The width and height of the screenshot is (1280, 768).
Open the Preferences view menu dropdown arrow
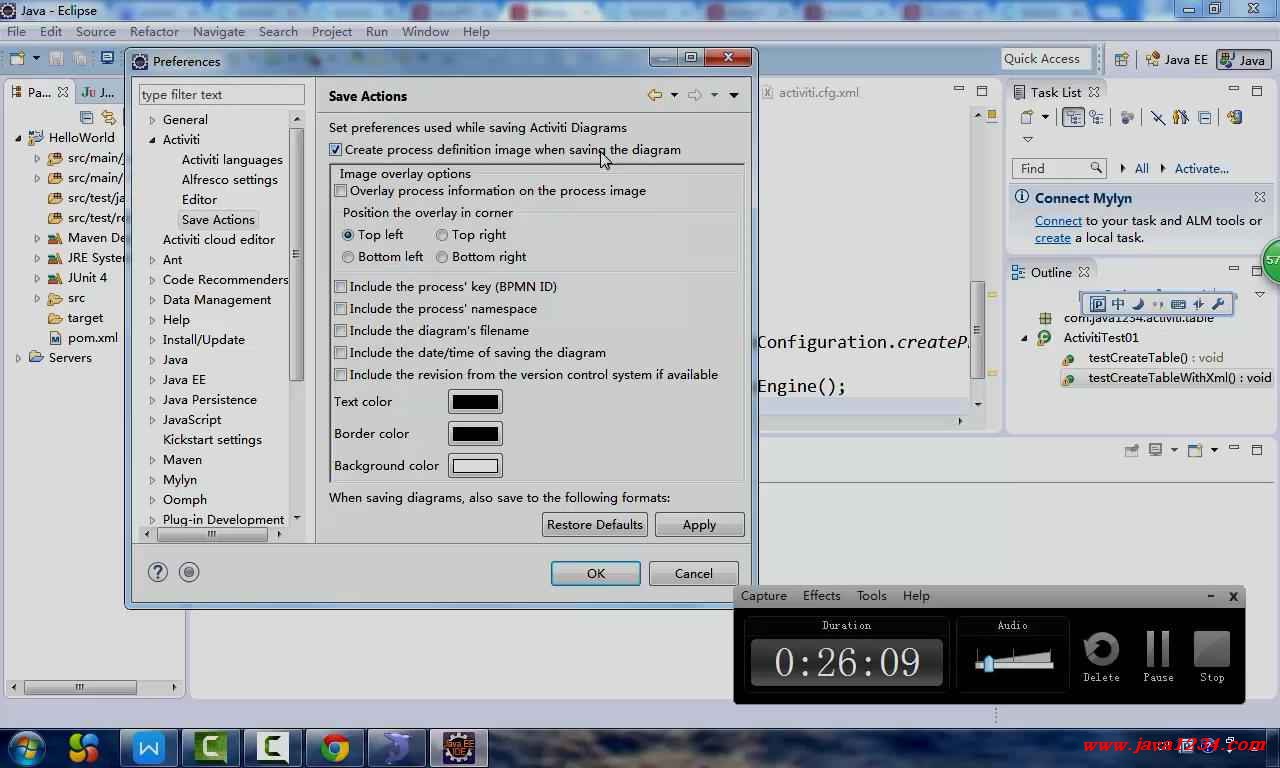click(x=734, y=96)
